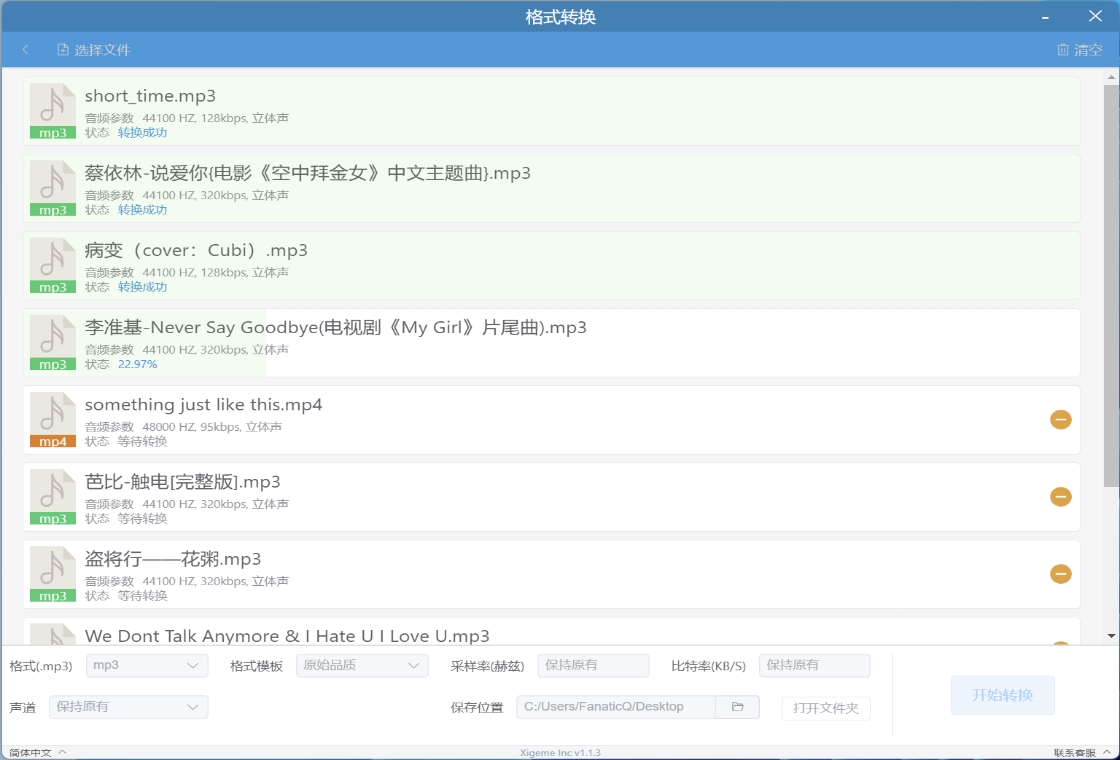Viewport: 1120px width, 760px height.
Task: Click the 22.97% progress status
Action: pos(137,364)
